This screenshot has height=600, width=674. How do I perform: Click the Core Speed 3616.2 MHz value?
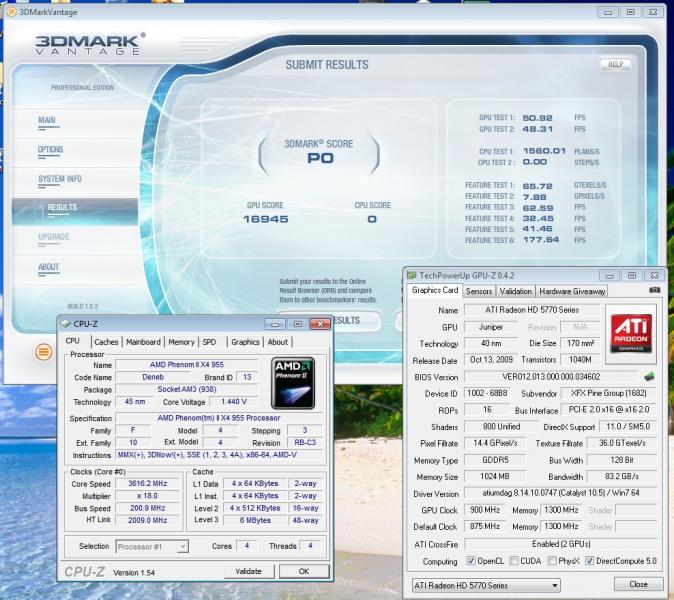click(x=147, y=484)
